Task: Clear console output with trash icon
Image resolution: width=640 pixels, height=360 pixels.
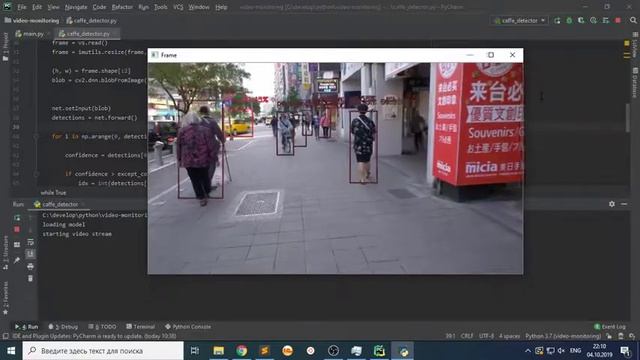Action: tap(31, 279)
